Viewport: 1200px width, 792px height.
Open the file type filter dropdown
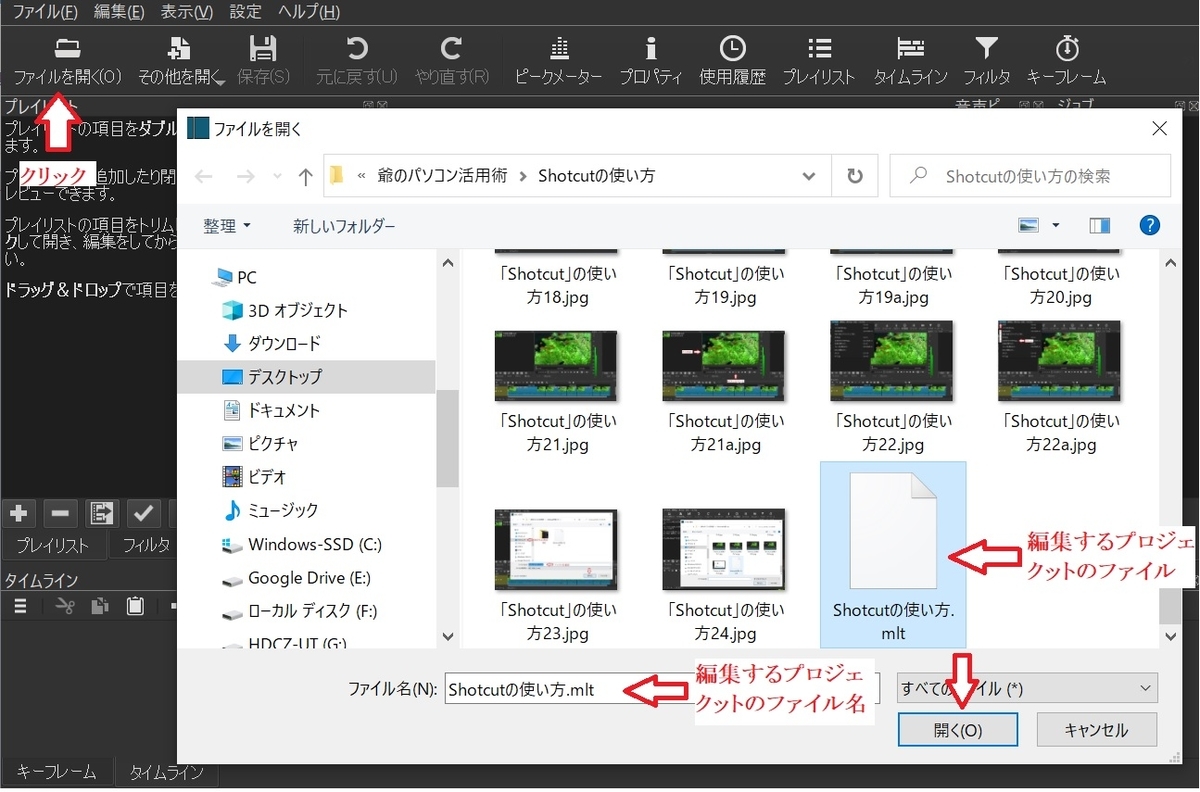click(x=1028, y=688)
